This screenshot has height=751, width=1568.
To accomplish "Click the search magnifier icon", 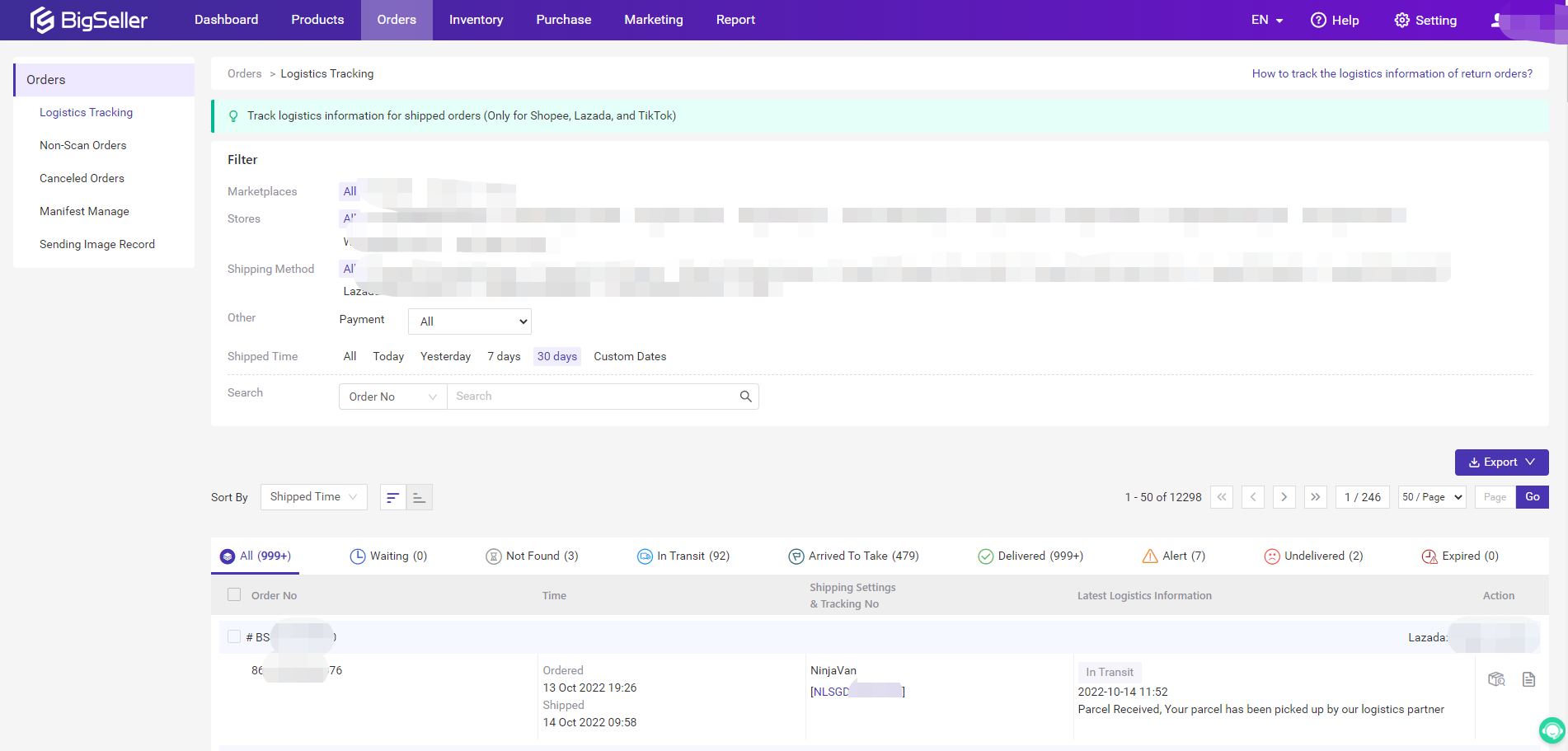I will click(745, 397).
